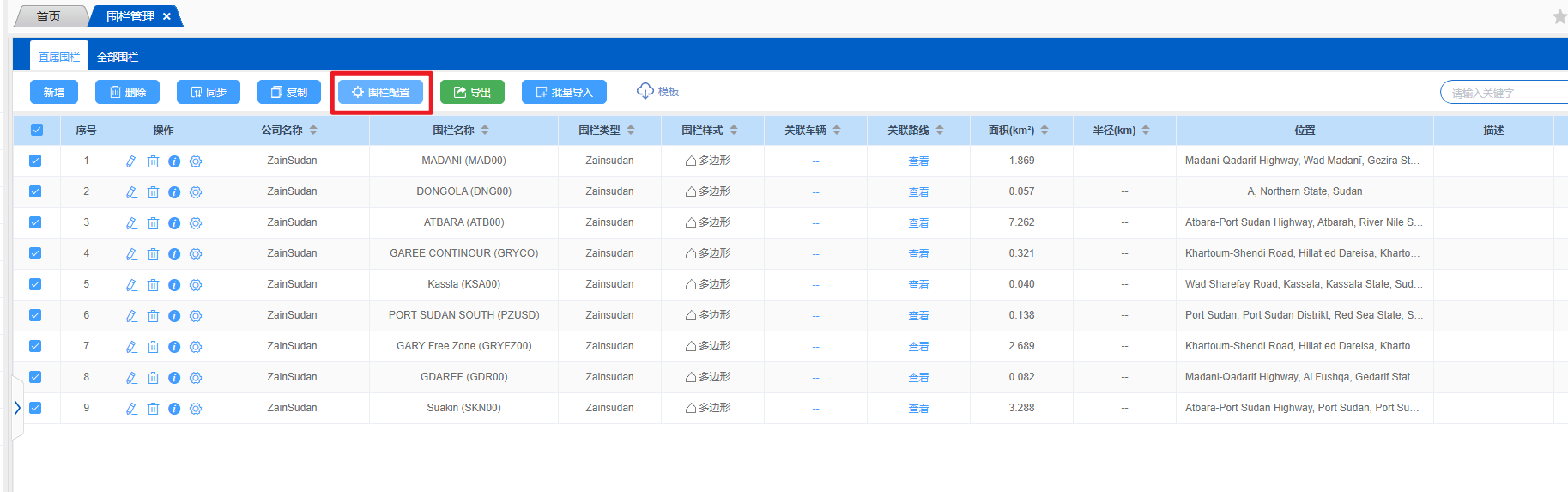This screenshot has height=492, width=1568.
Task: Sort by 公司名称 column arrows
Action: (313, 131)
